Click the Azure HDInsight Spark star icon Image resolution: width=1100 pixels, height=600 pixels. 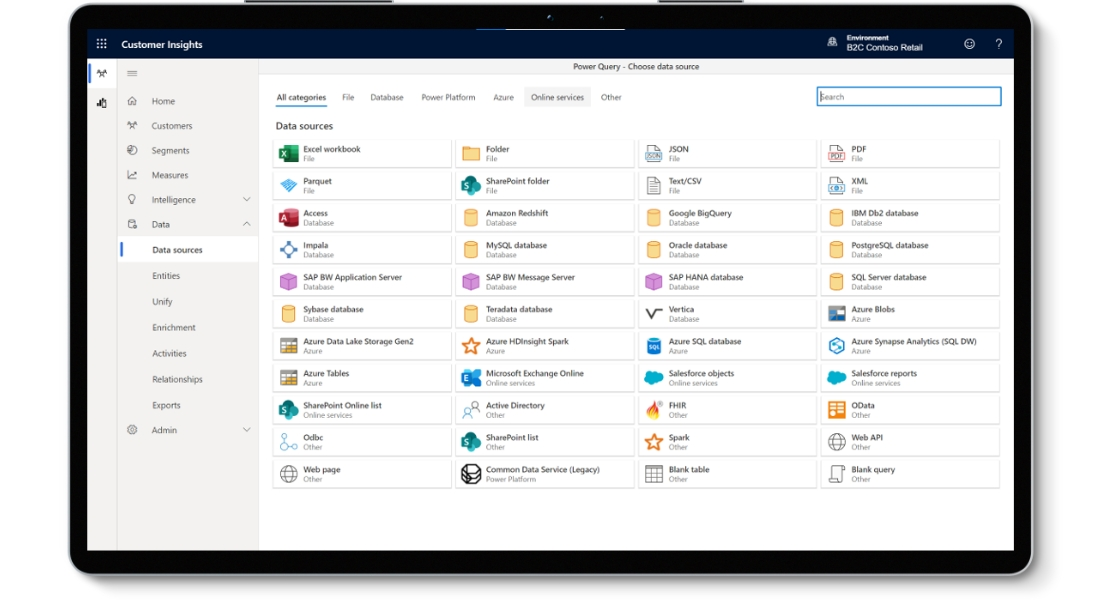[x=471, y=346]
